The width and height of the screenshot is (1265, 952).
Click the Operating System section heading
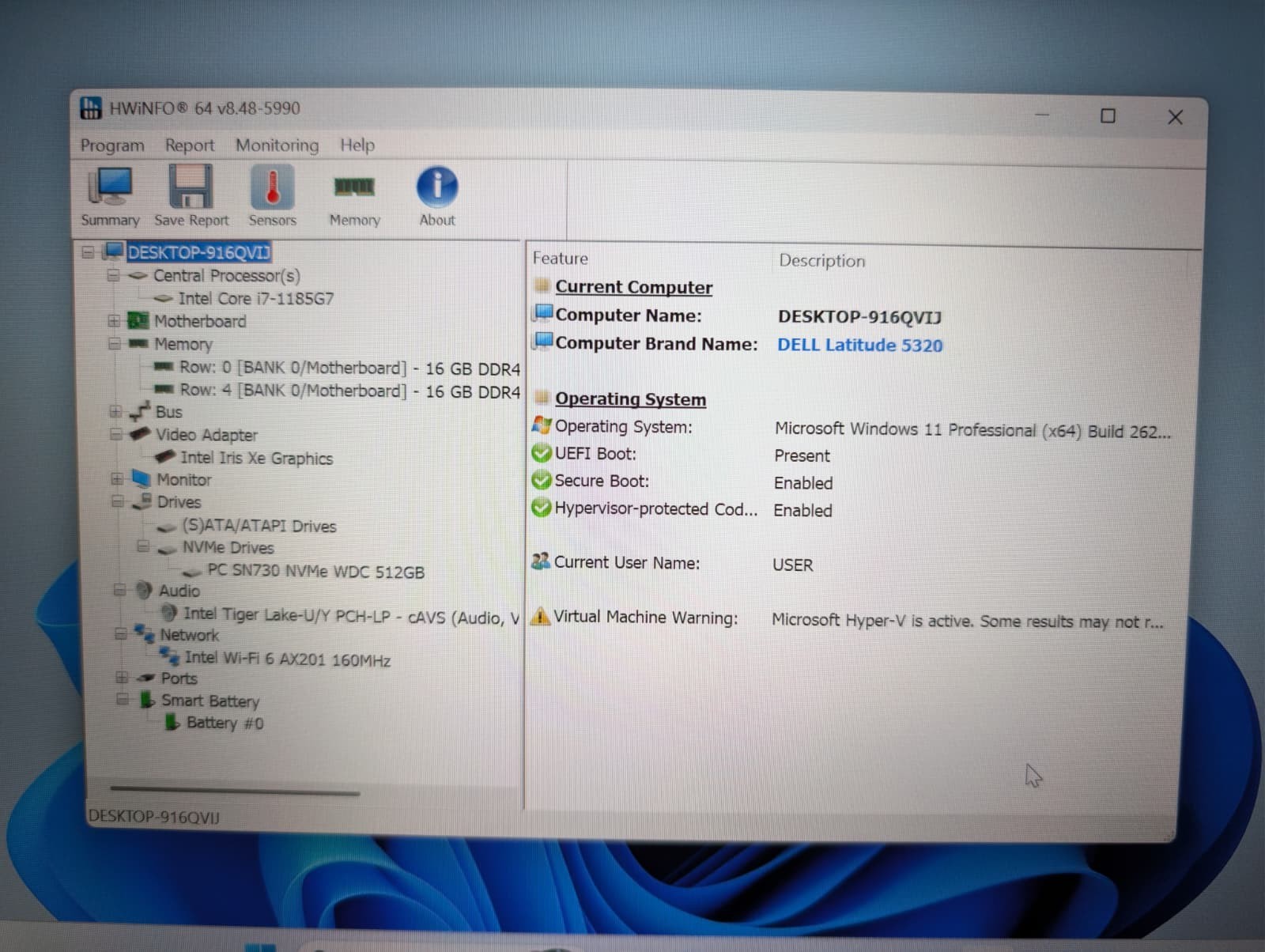pyautogui.click(x=630, y=399)
